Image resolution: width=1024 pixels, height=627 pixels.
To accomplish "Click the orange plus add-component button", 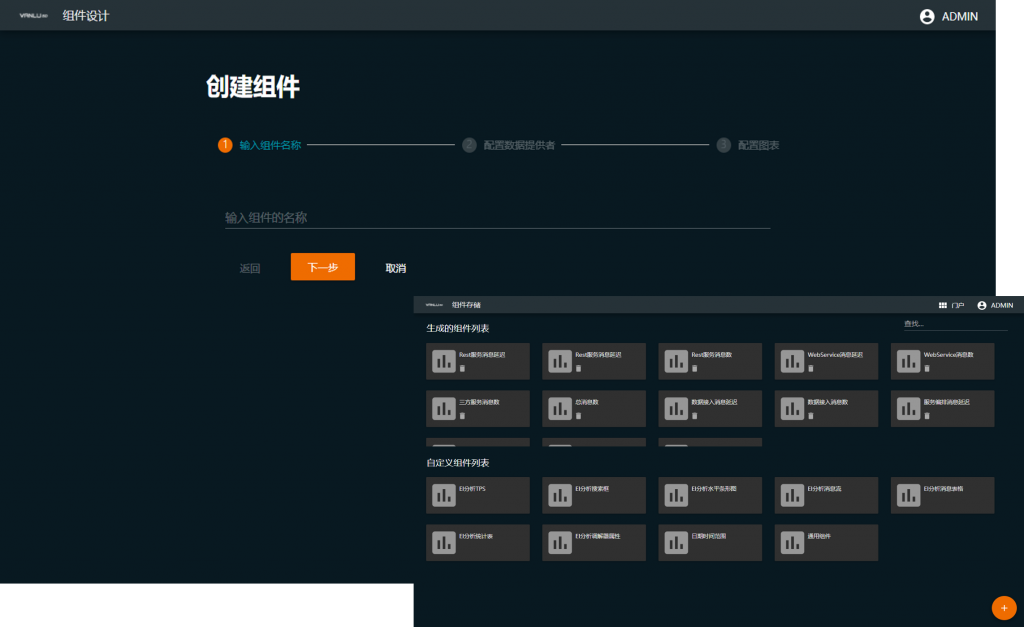I will point(1003,607).
